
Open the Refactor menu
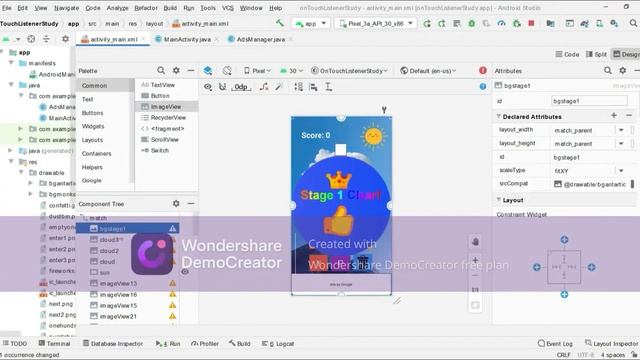coord(146,8)
